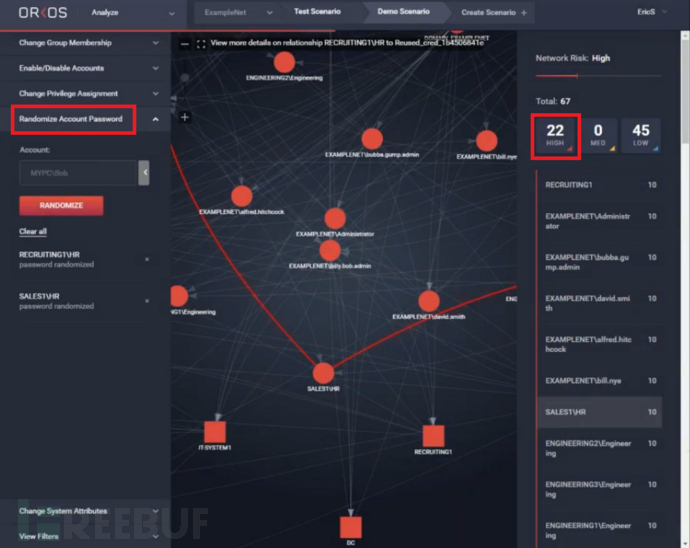This screenshot has height=548, width=690.
Task: Select the DC square node
Action: (x=351, y=527)
